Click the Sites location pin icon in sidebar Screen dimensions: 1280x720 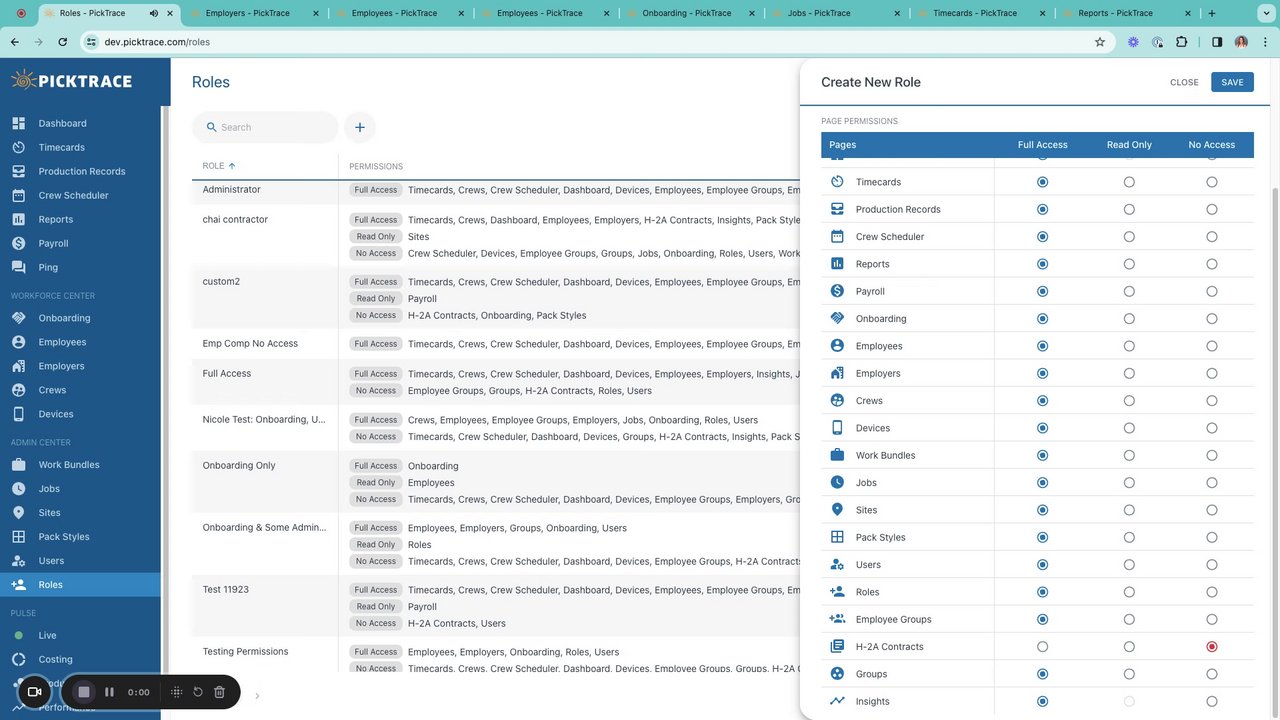pos(18,513)
